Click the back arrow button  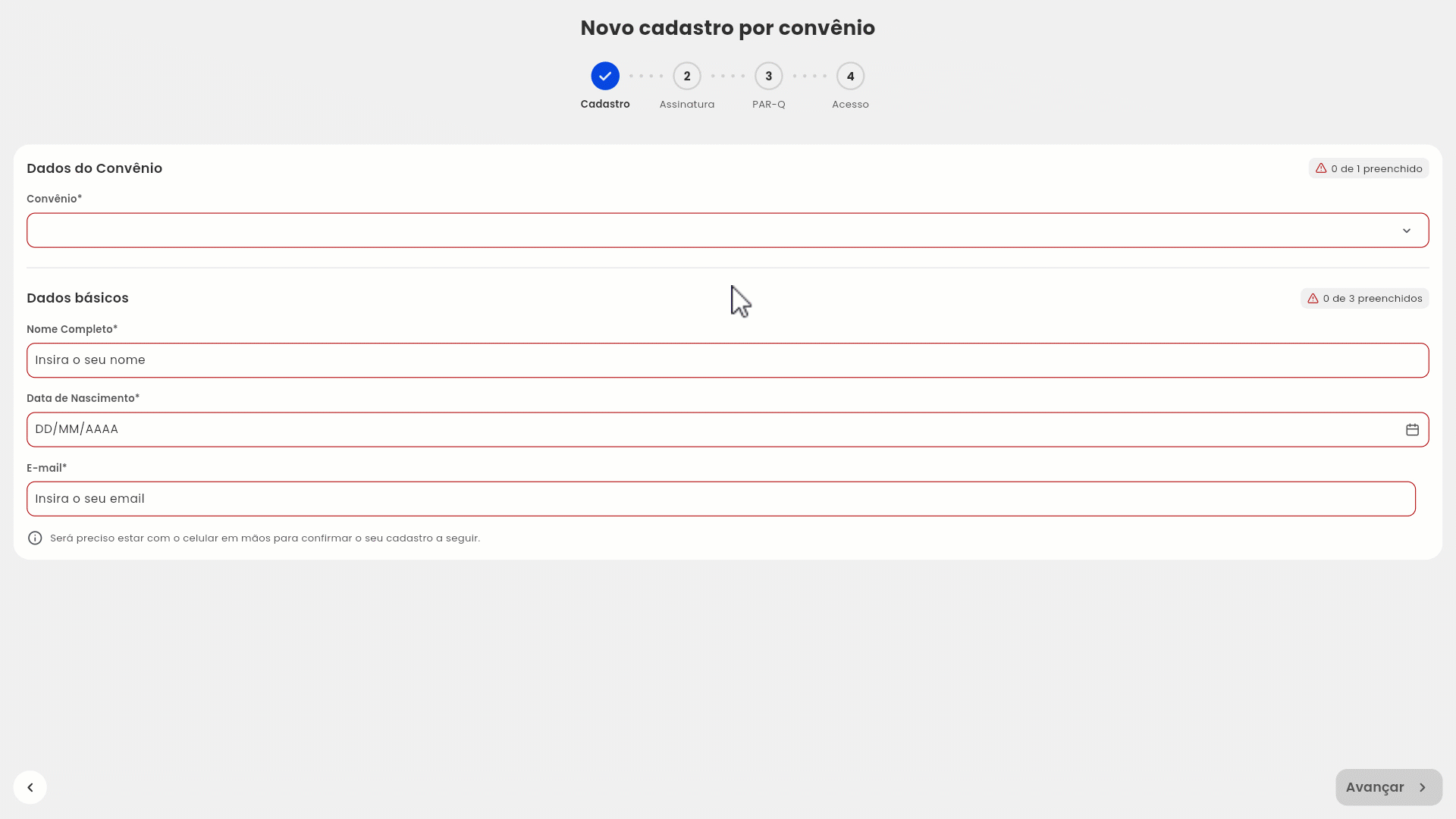pyautogui.click(x=30, y=787)
